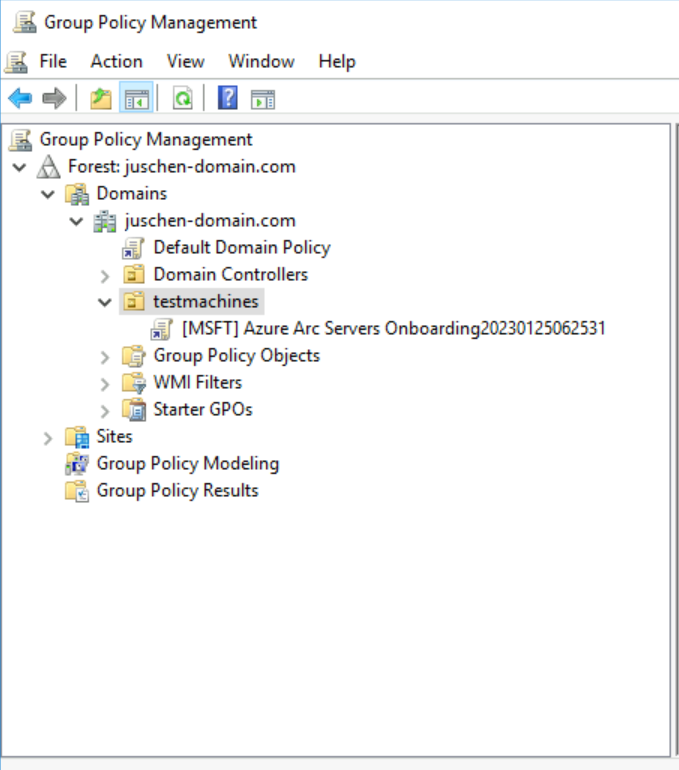
Task: Open Help via the question mark icon
Action: pyautogui.click(x=227, y=98)
